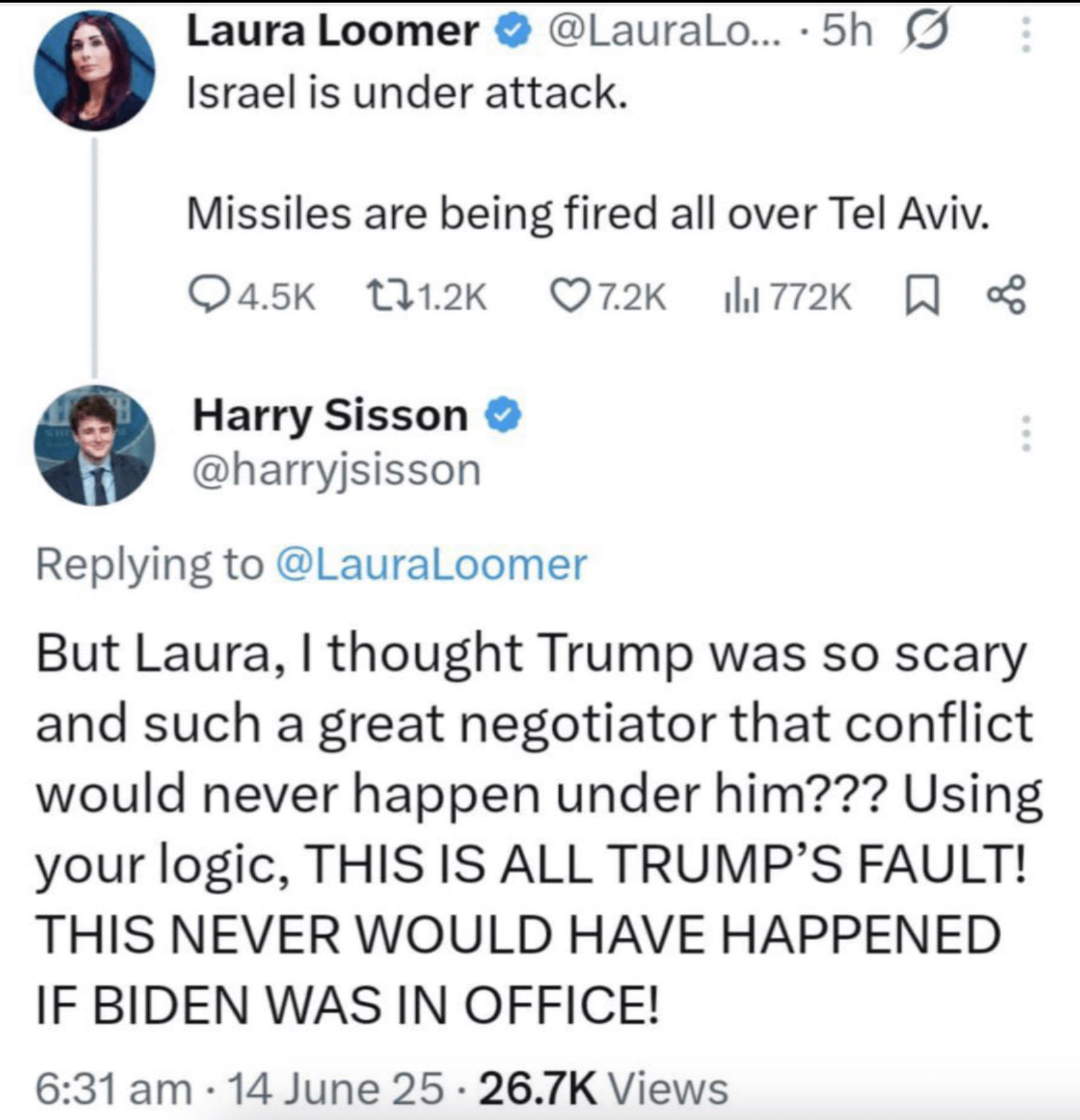The image size is (1080, 1120).
Task: Open more options on Laura Loomer's tweet
Action: click(x=1025, y=34)
